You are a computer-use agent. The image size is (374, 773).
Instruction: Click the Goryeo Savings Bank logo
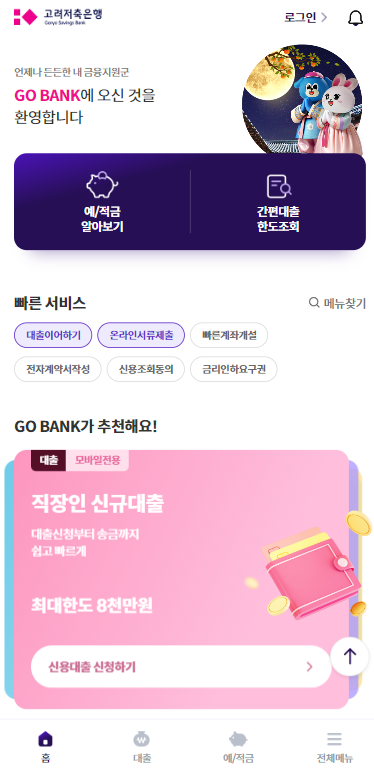(58, 17)
